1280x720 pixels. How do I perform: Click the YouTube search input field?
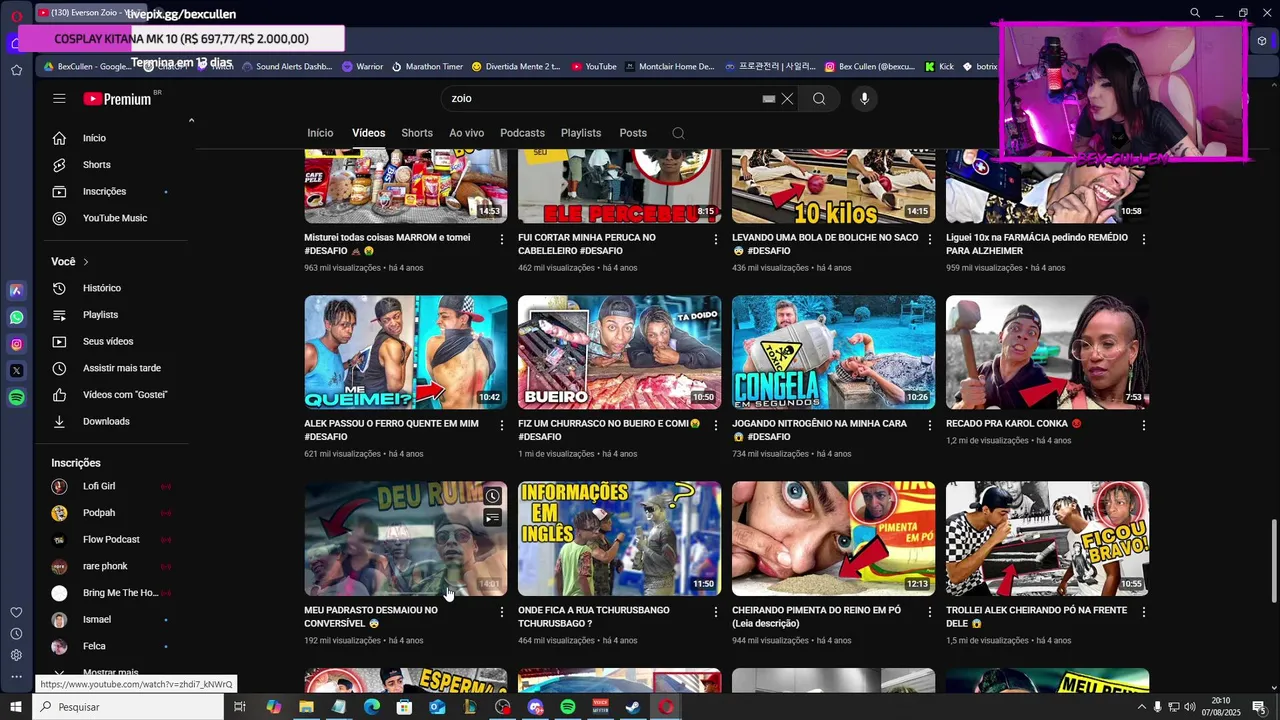coord(600,98)
